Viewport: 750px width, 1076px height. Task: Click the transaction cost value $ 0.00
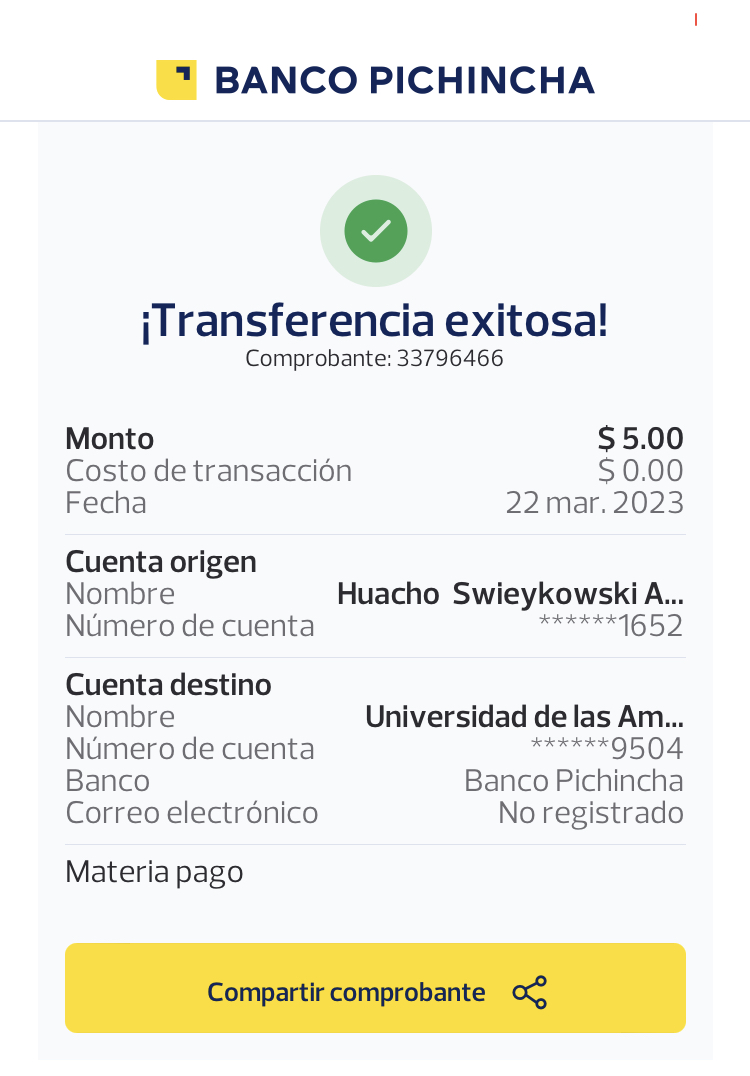point(640,470)
